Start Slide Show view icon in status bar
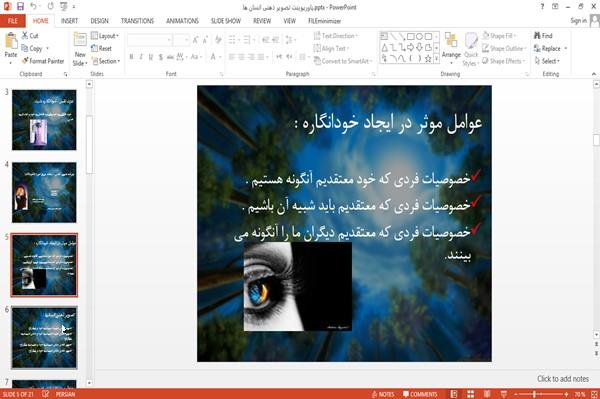 [504, 394]
